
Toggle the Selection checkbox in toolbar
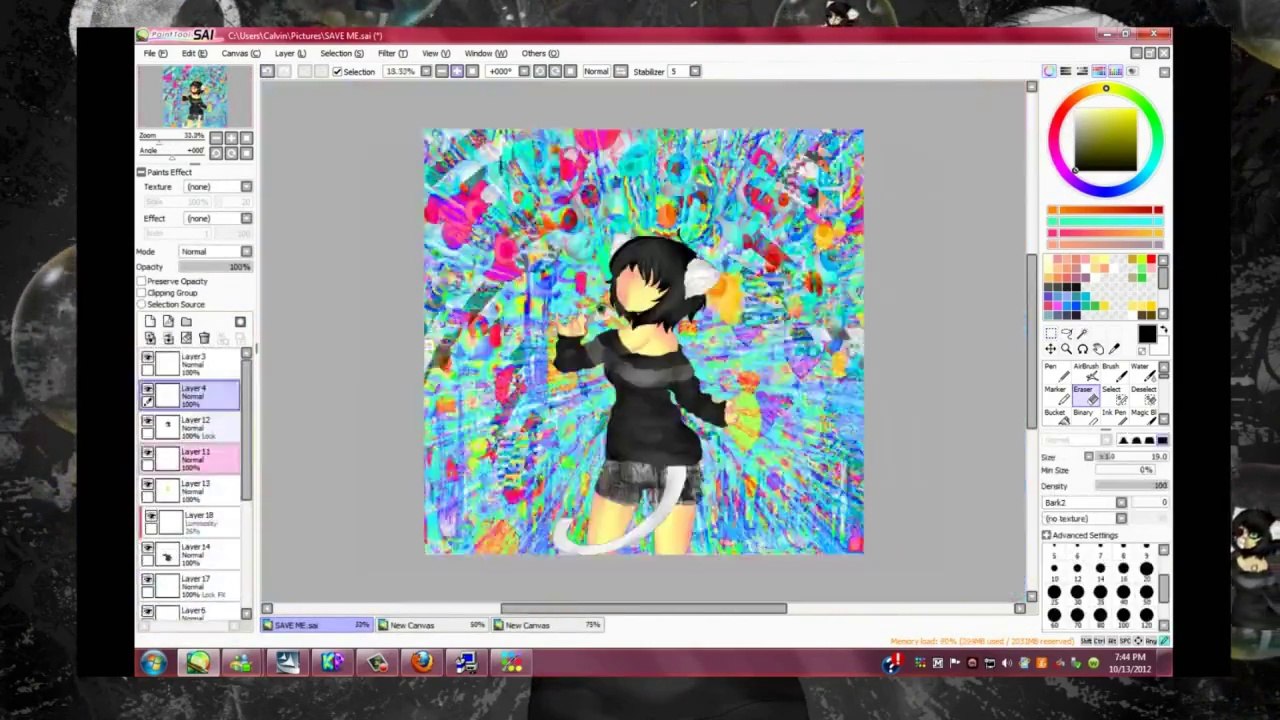pyautogui.click(x=337, y=71)
